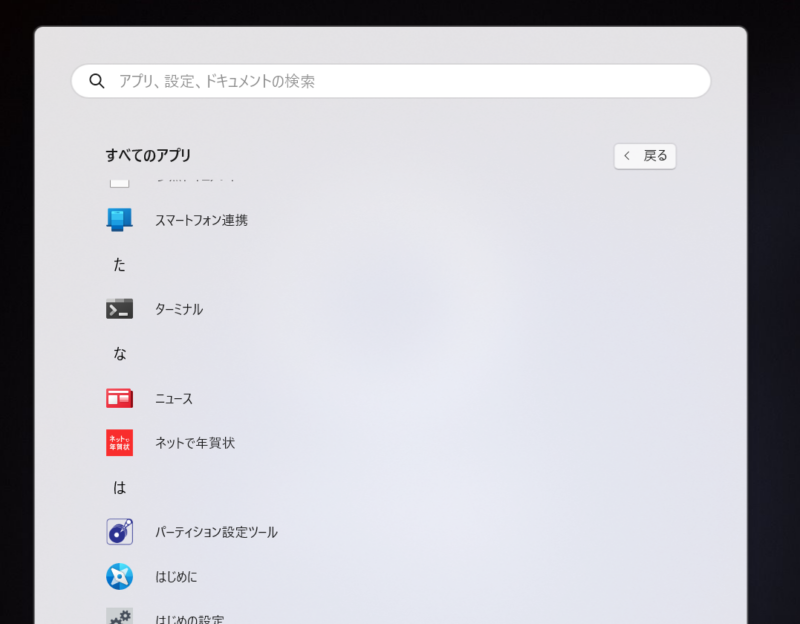Click the すべてのアプリ heading

point(148,155)
